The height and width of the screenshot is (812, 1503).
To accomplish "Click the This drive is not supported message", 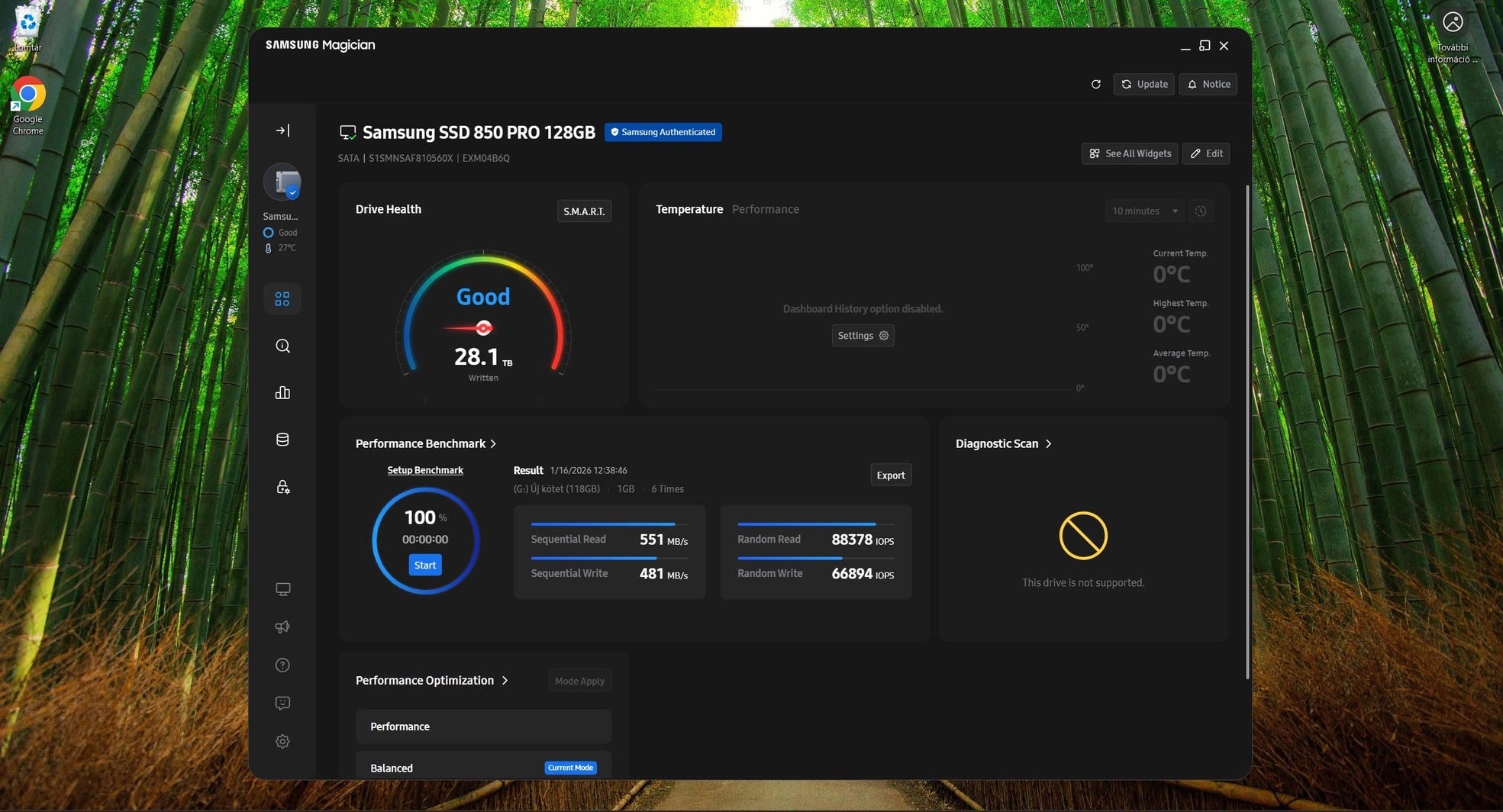I will (x=1083, y=582).
